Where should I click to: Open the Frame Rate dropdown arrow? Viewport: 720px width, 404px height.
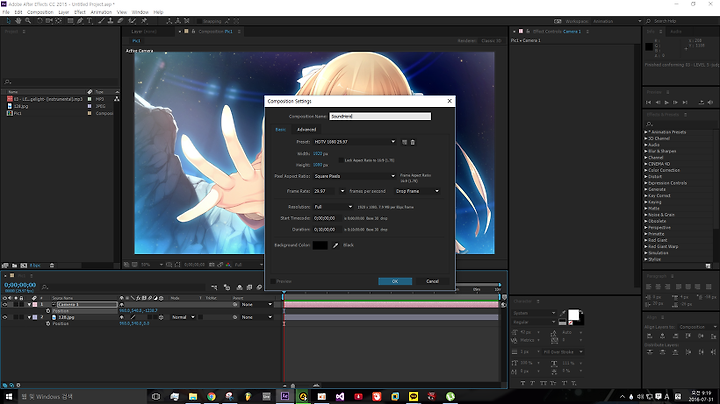pyautogui.click(x=342, y=191)
